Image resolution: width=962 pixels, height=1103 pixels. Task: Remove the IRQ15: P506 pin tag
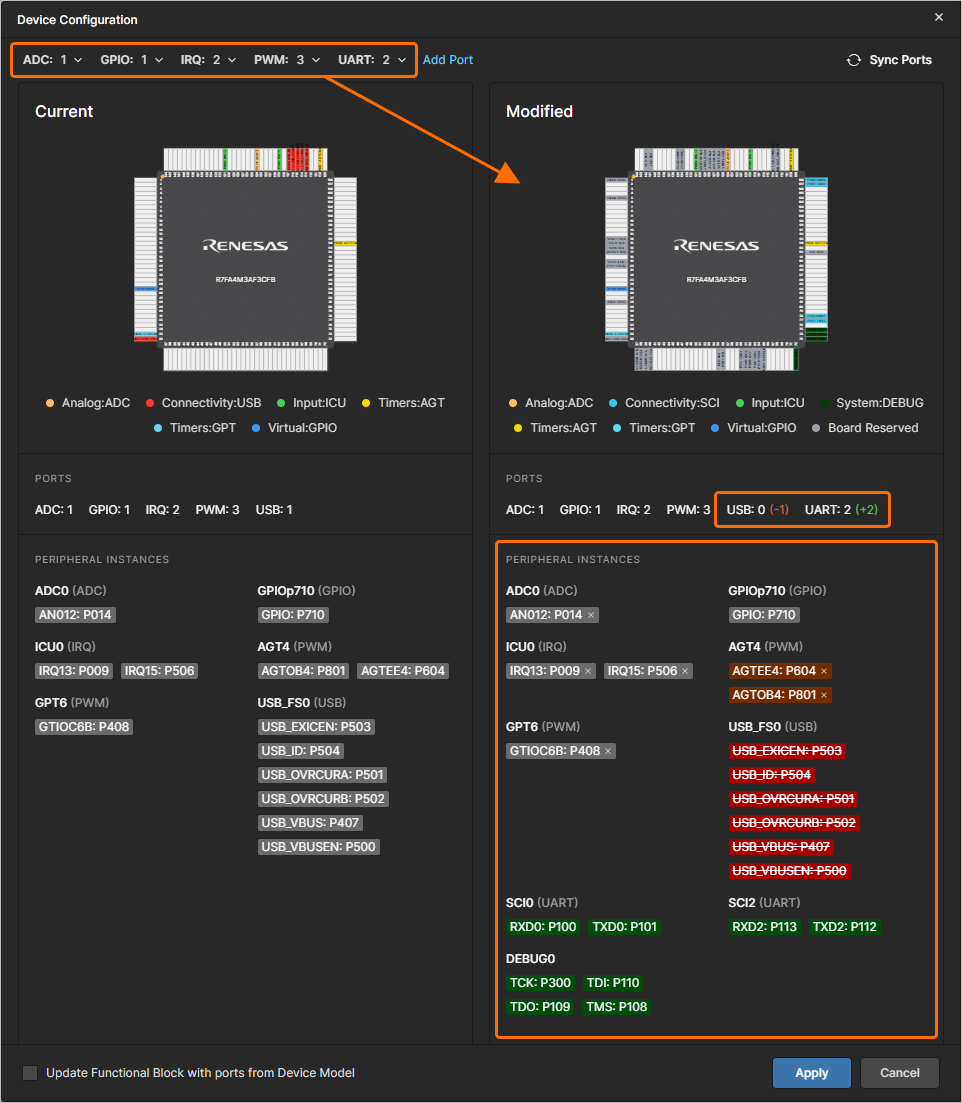[x=685, y=671]
